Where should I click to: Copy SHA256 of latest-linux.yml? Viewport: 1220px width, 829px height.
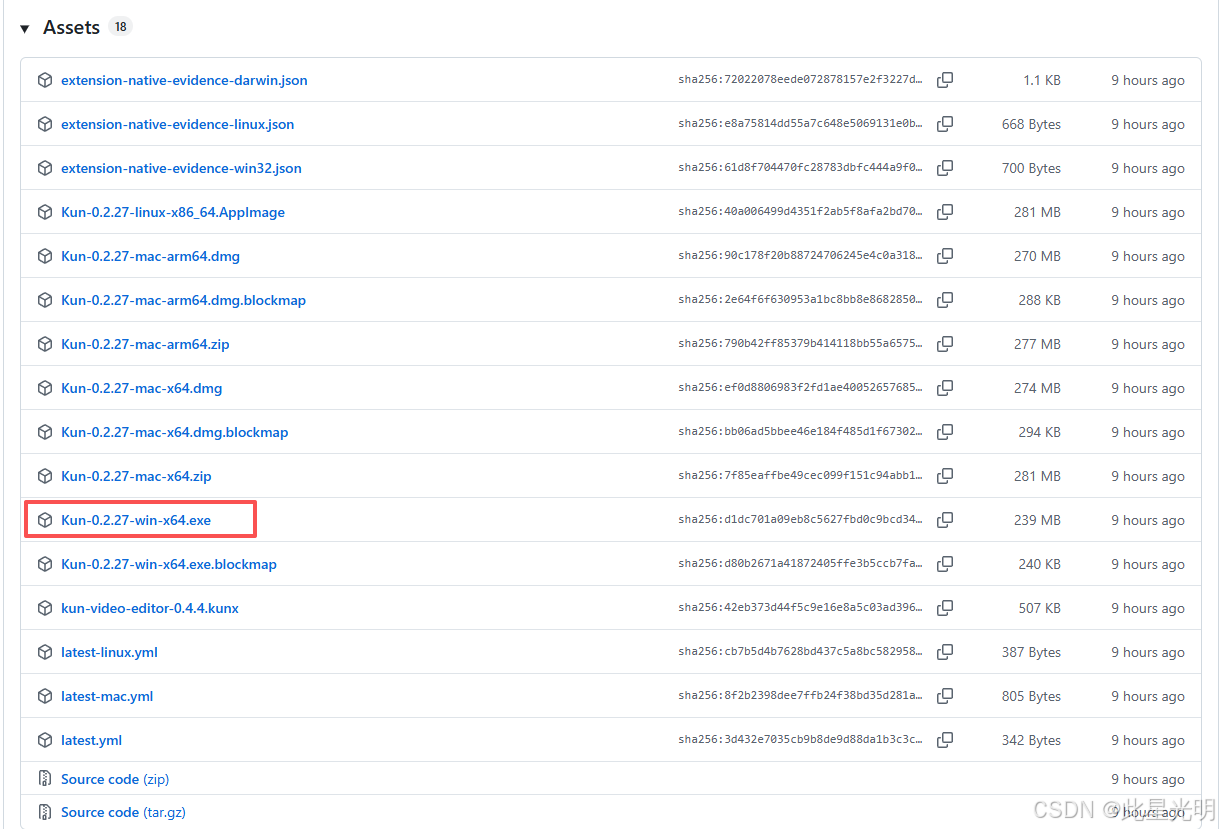945,652
